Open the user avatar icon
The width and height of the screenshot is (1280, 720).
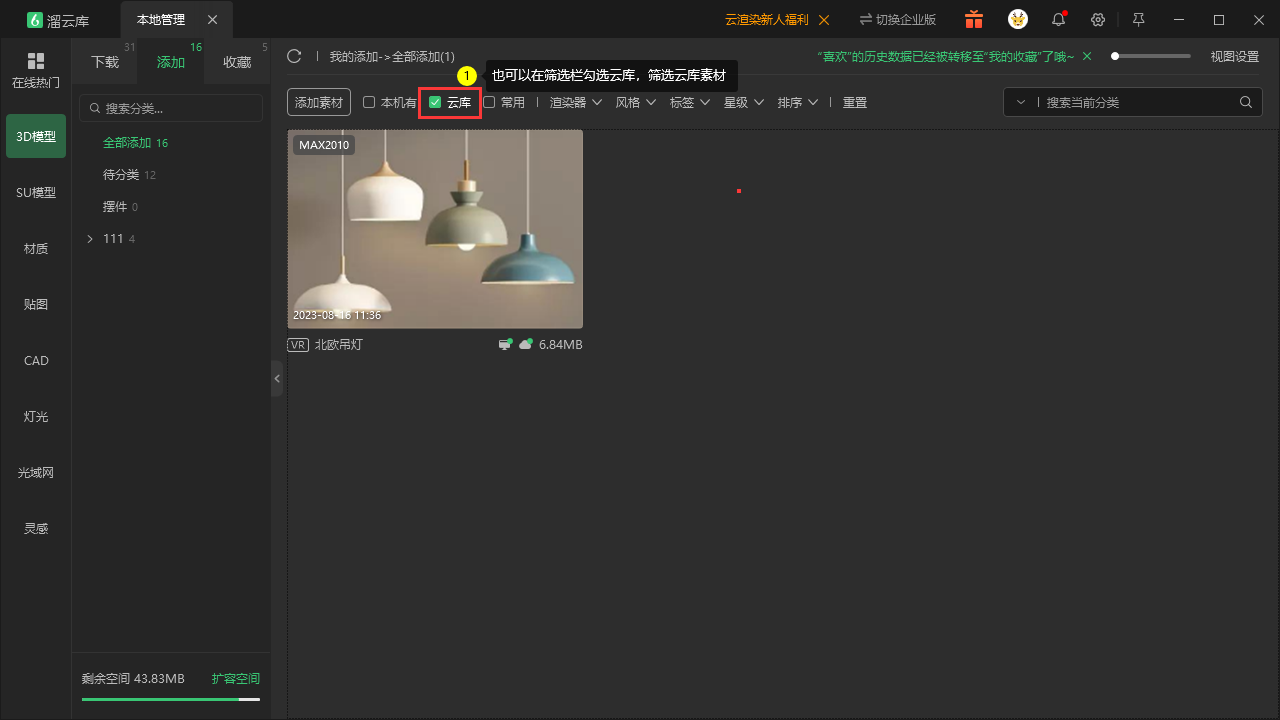coord(1018,19)
